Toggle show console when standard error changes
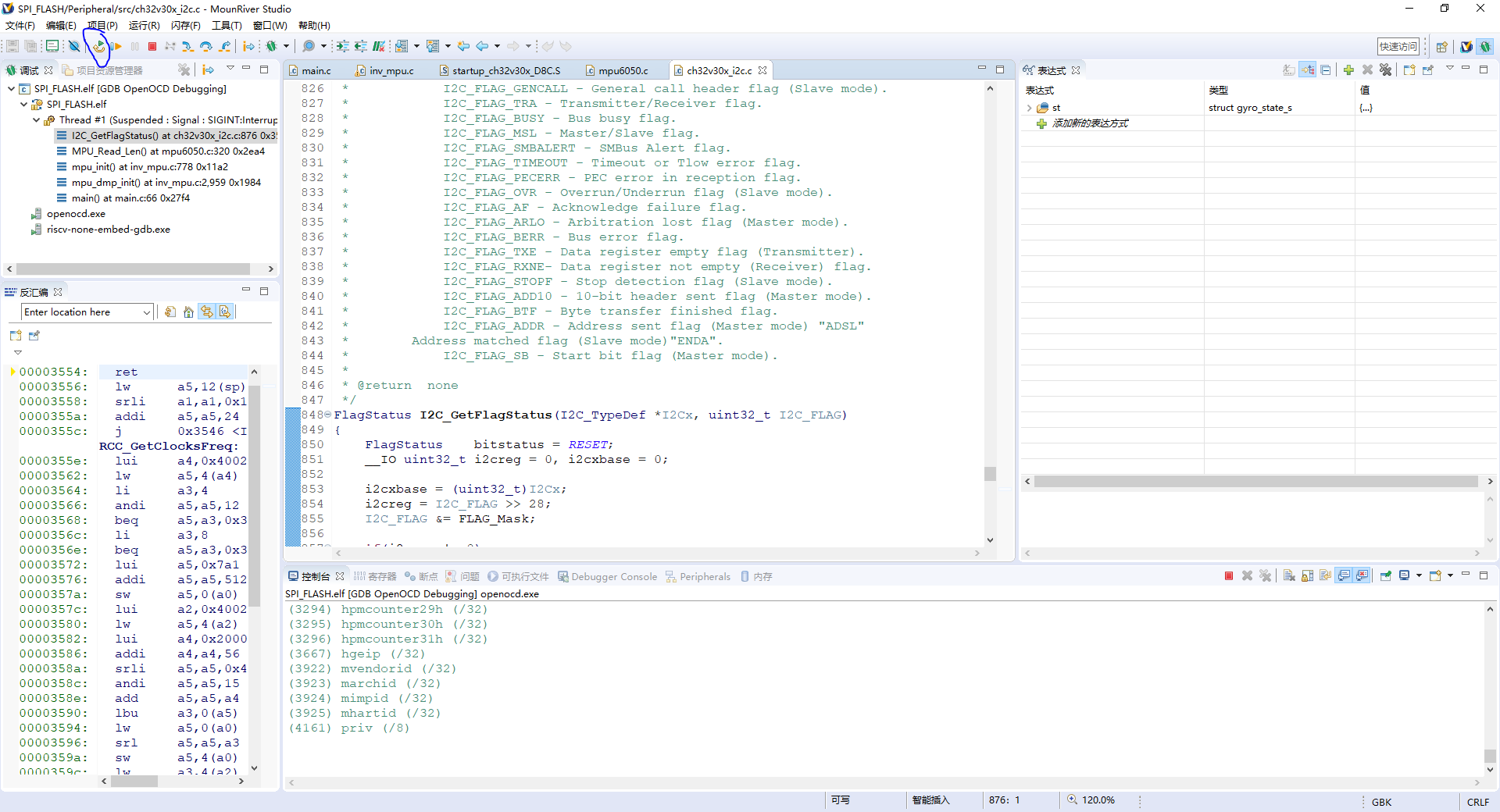The width and height of the screenshot is (1500, 812). click(1362, 576)
